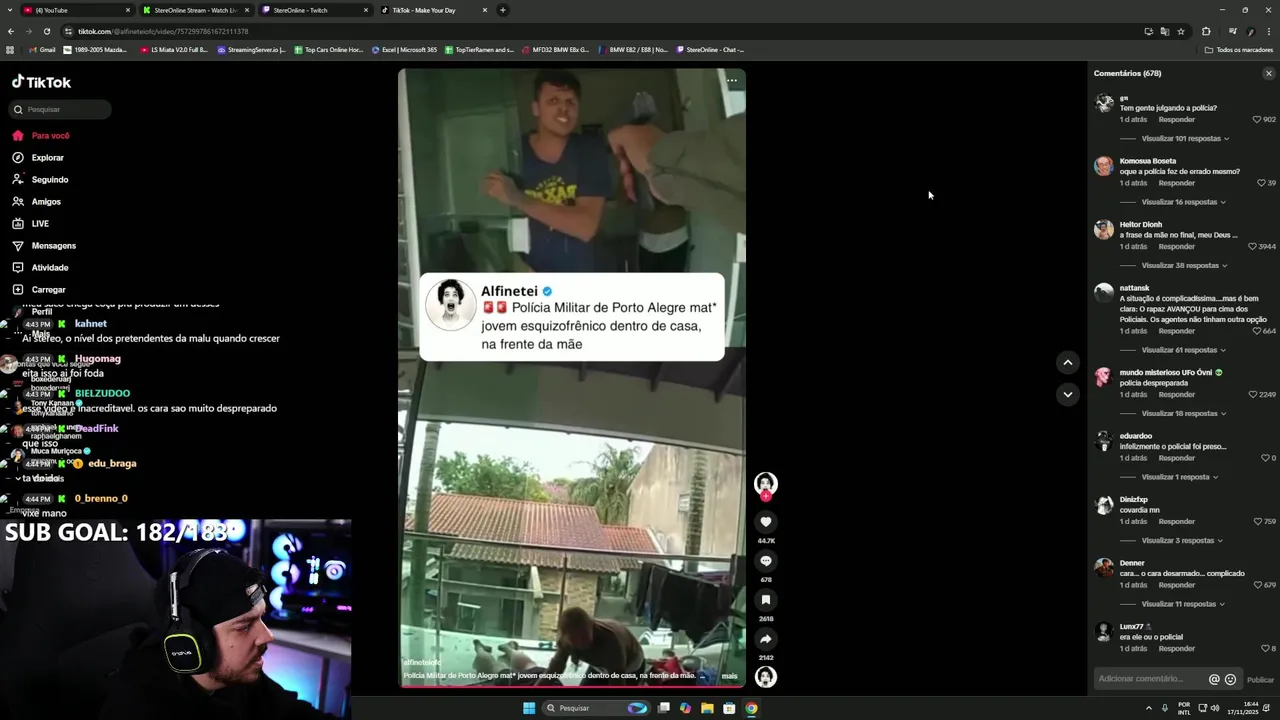1280x720 pixels.
Task: Open LS Miata V2.0 Full B... bookmark
Action: click(174, 50)
